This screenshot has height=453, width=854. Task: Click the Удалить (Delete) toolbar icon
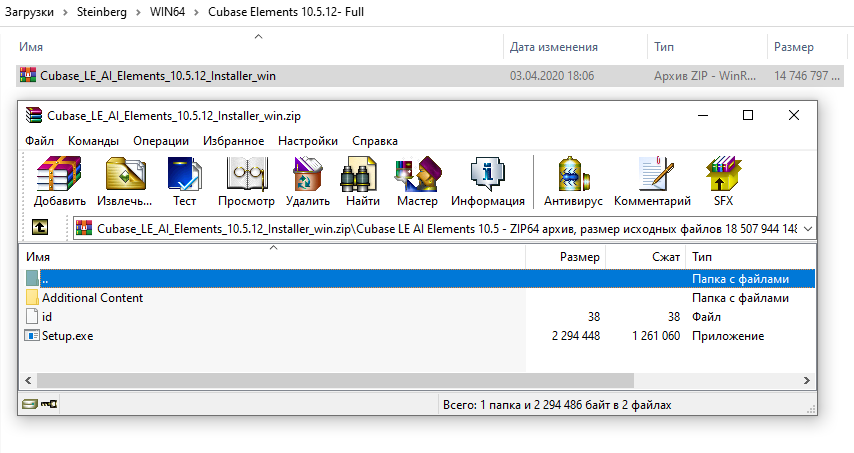coord(308,174)
